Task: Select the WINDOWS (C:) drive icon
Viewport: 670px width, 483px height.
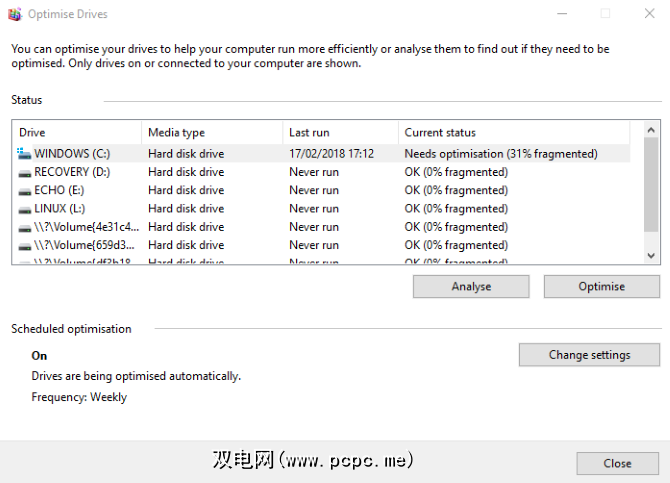Action: click(24, 153)
